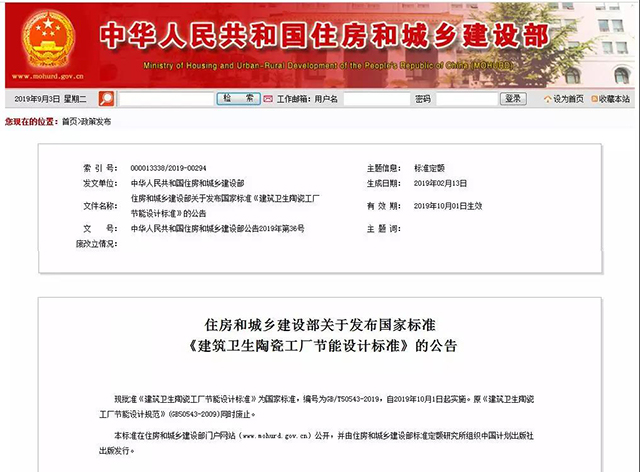The image size is (640, 472).
Task: Focus the site search input field
Action: pyautogui.click(x=167, y=99)
